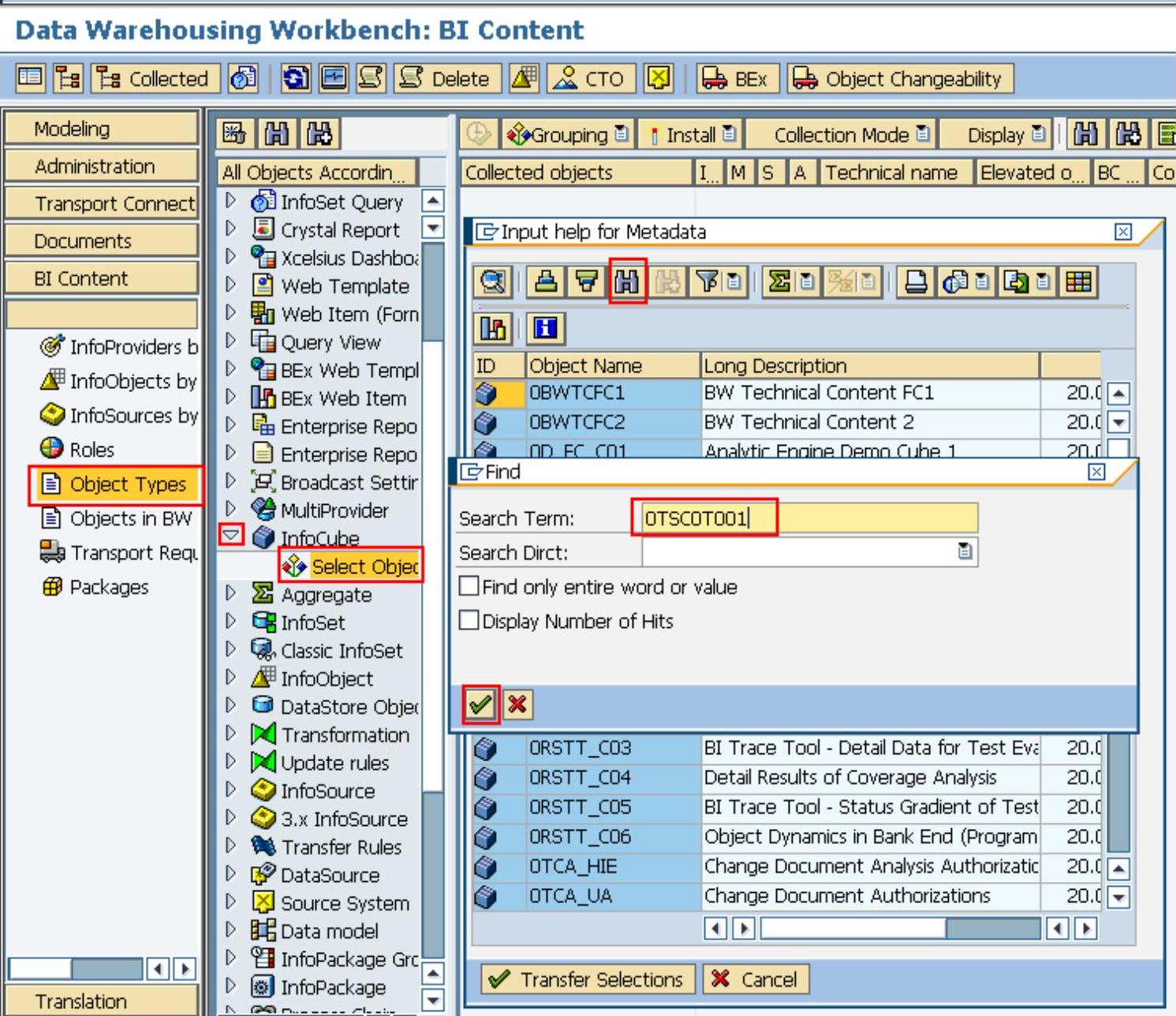This screenshot has width=1176, height=1016.
Task: Open the Modeling section
Action: (101, 129)
